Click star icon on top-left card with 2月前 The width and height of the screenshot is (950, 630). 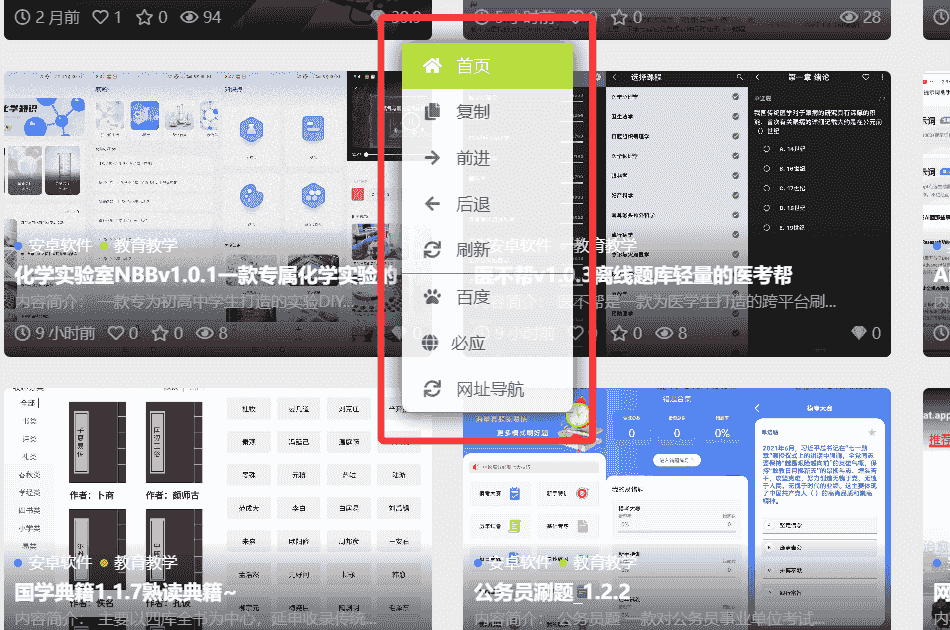coord(144,16)
